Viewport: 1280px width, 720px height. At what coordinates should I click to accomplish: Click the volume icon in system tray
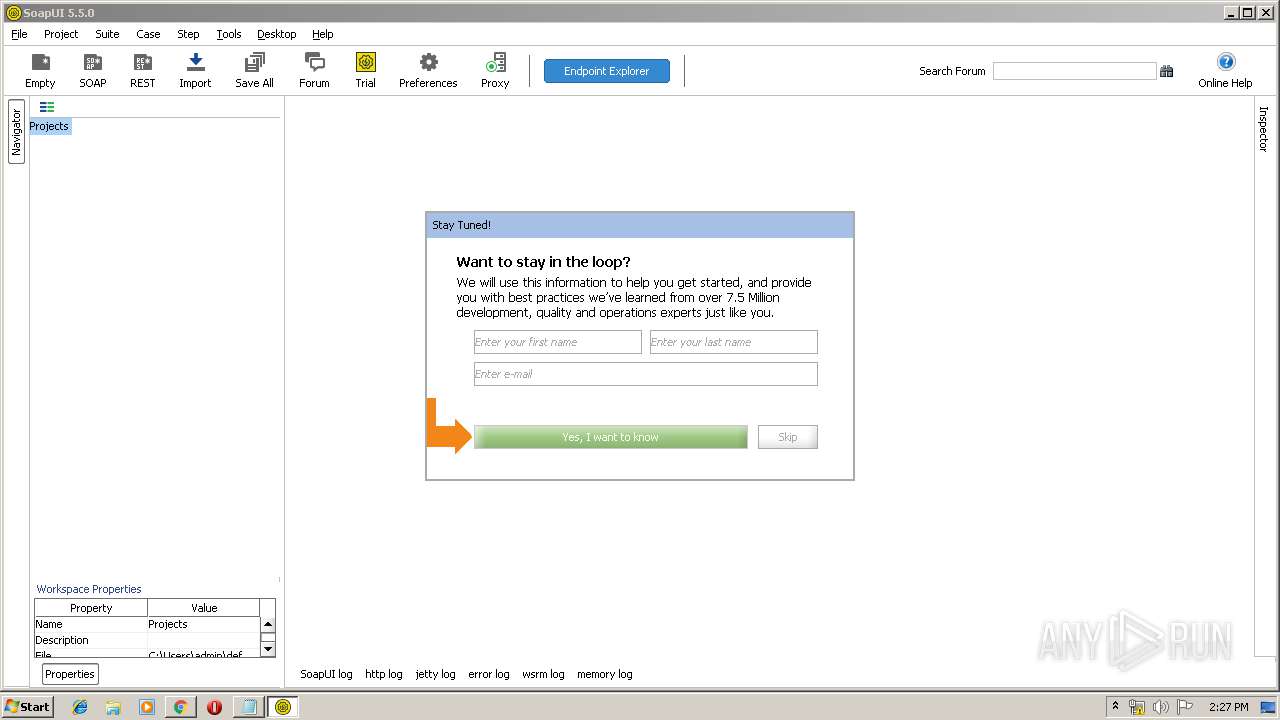coord(1161,707)
